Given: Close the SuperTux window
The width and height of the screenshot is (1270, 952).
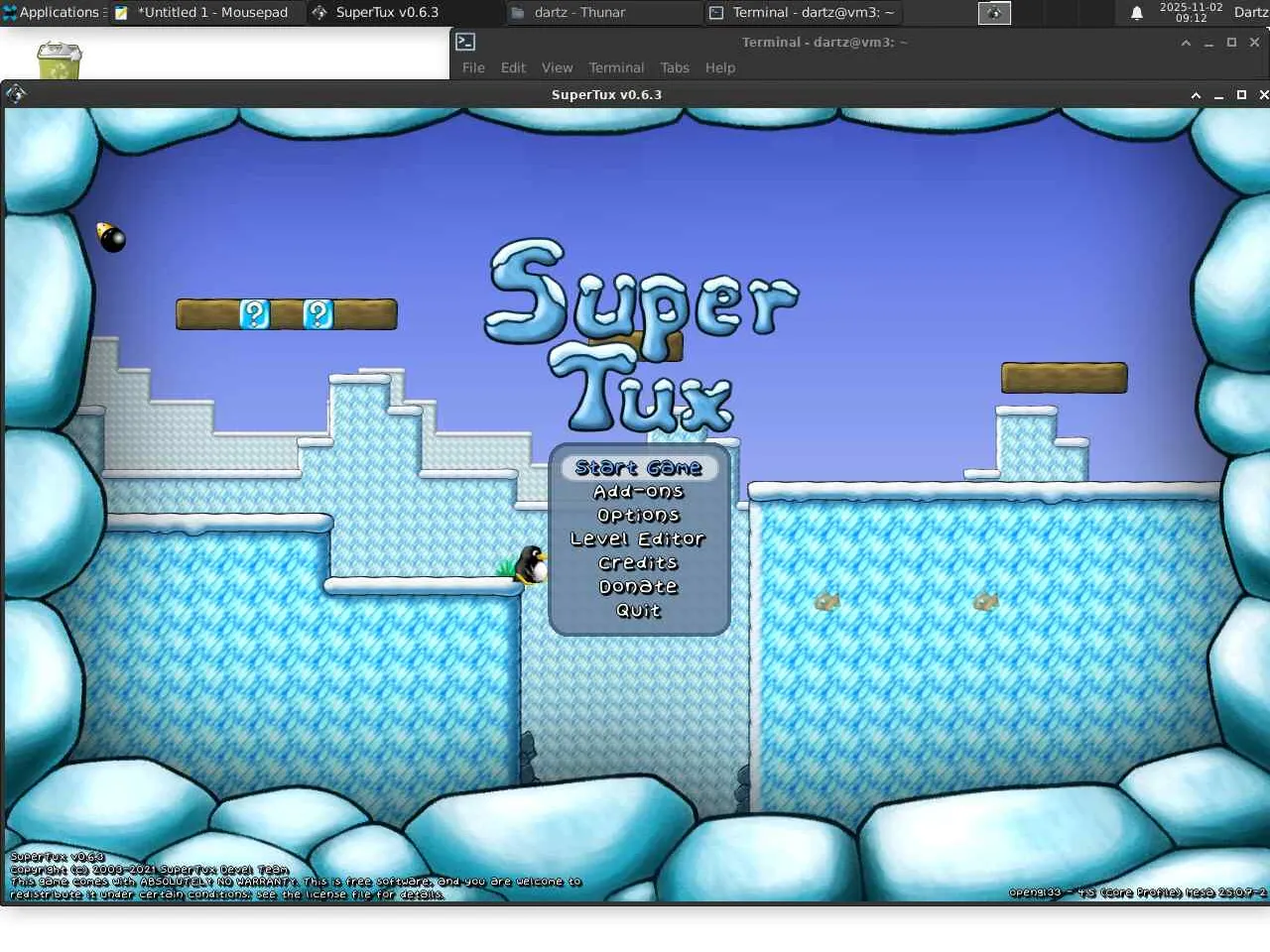Looking at the screenshot, I should 1263,95.
